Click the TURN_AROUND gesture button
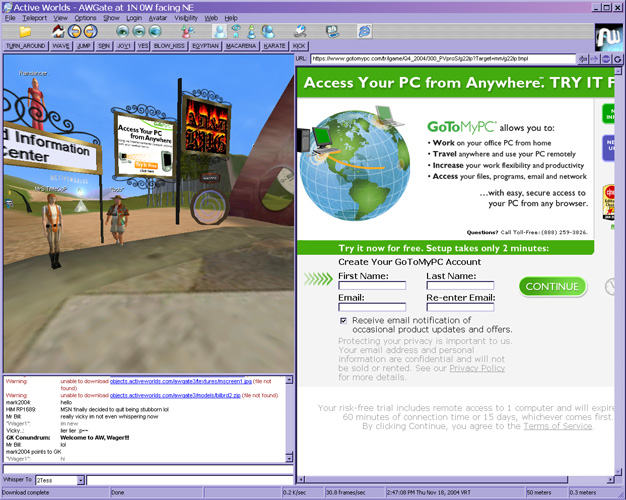The width and height of the screenshot is (626, 500). 26,46
